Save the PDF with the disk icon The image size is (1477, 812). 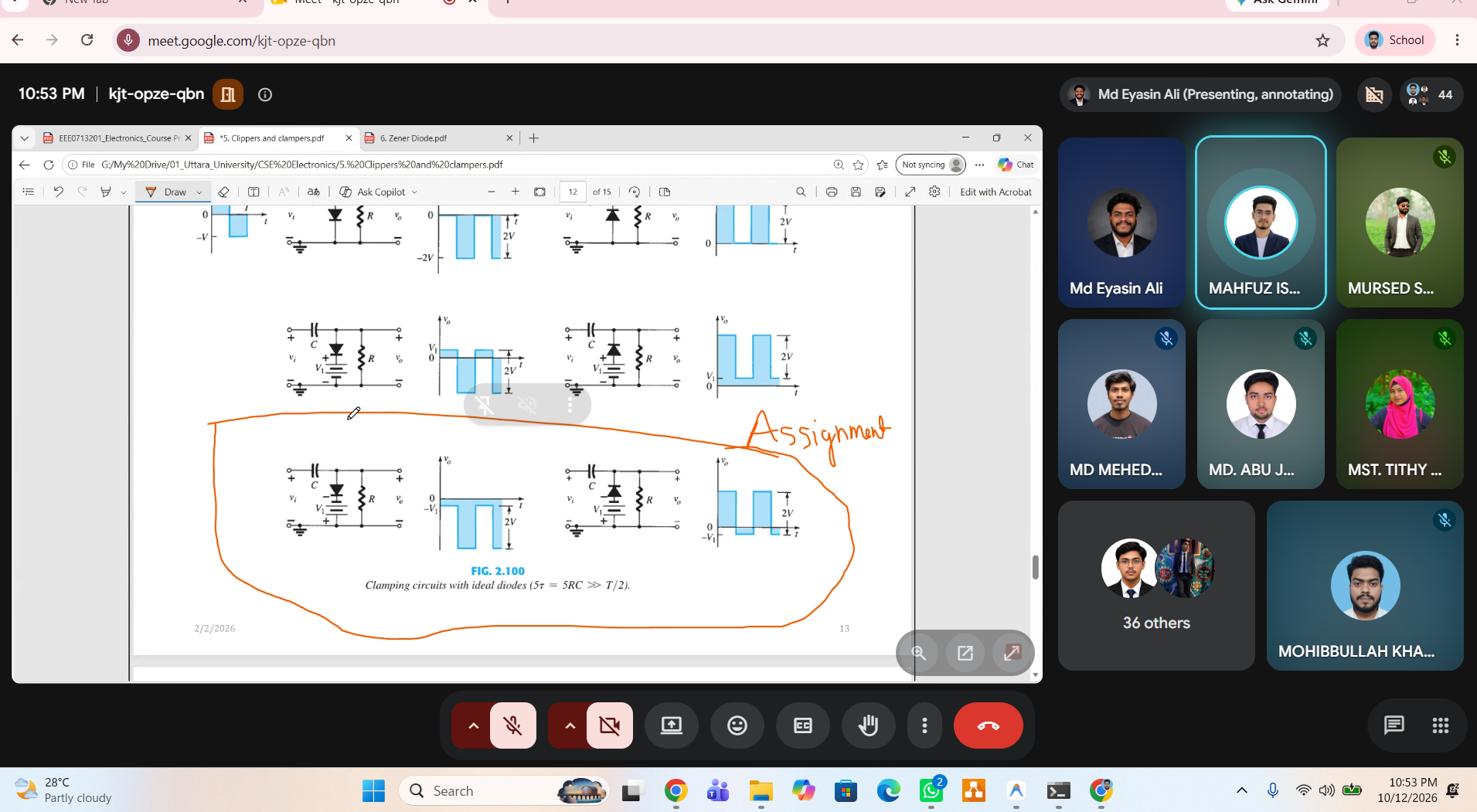tap(856, 192)
